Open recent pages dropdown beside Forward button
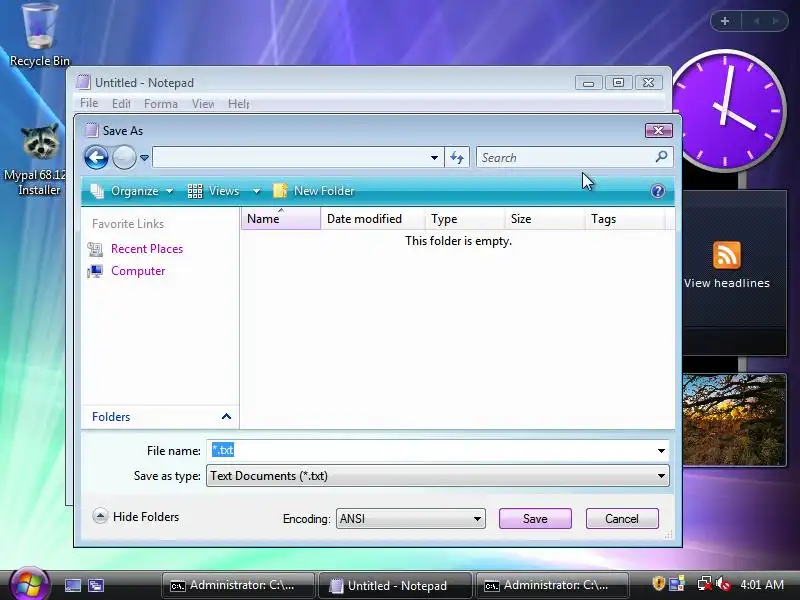The image size is (800, 600). [x=144, y=158]
